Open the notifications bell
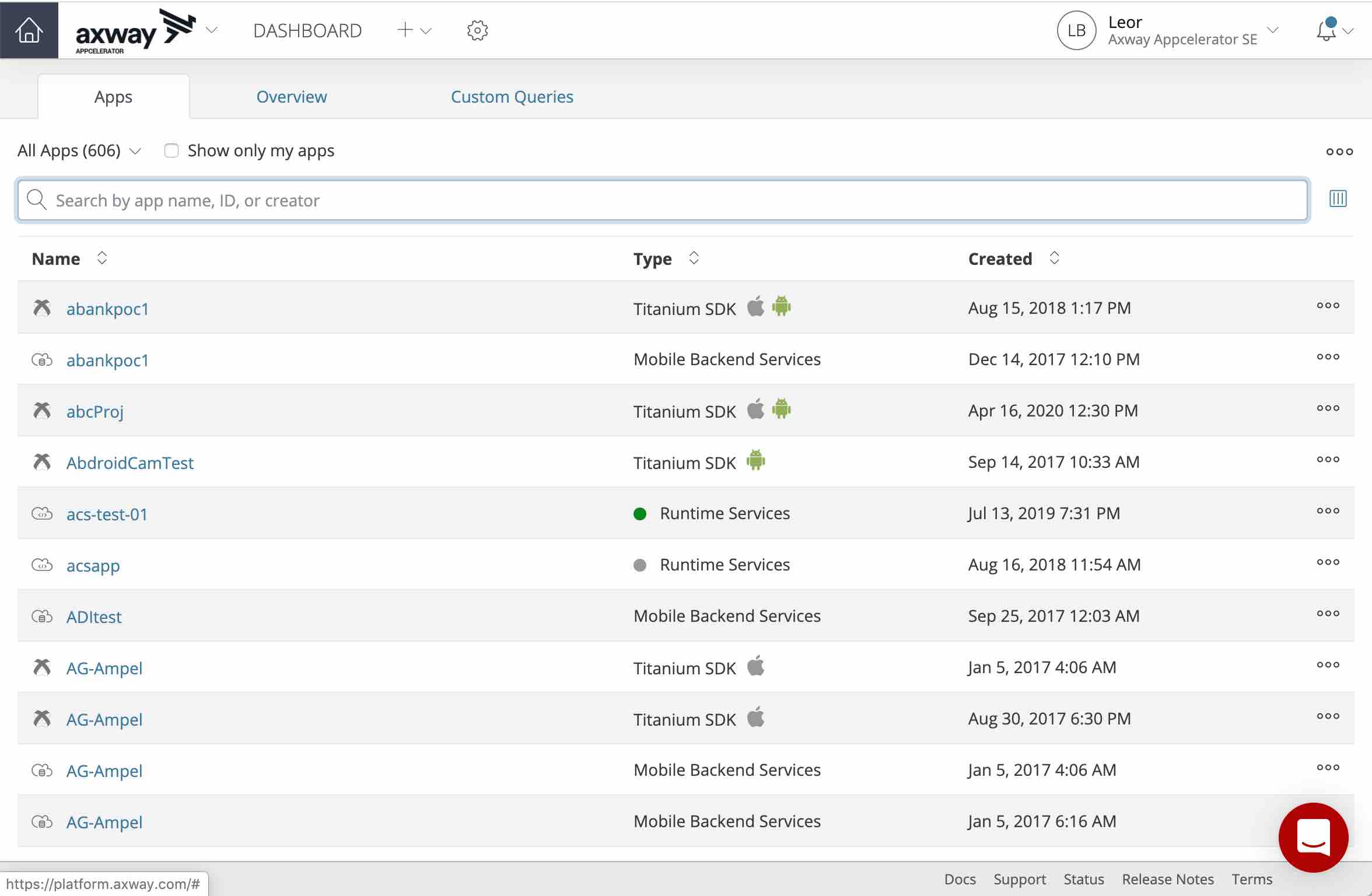The width and height of the screenshot is (1372, 896). [1326, 30]
